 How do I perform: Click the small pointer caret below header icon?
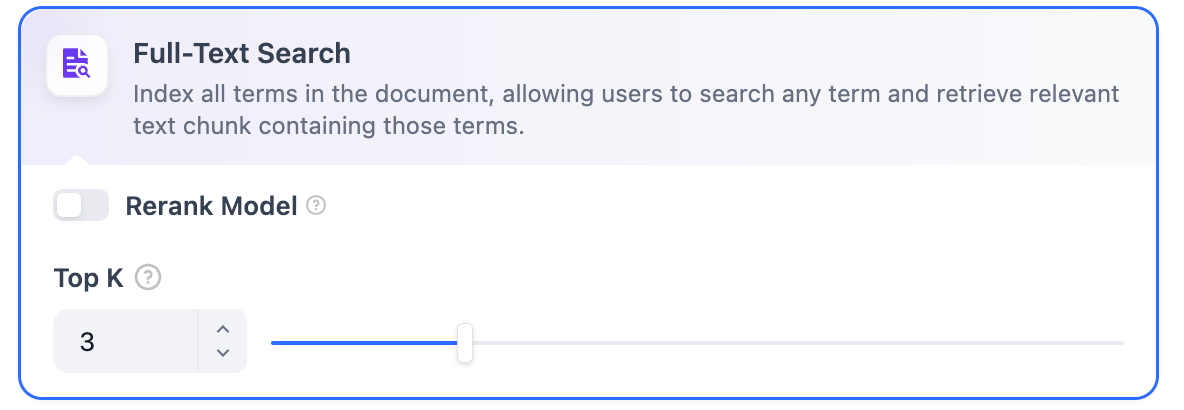point(77,159)
